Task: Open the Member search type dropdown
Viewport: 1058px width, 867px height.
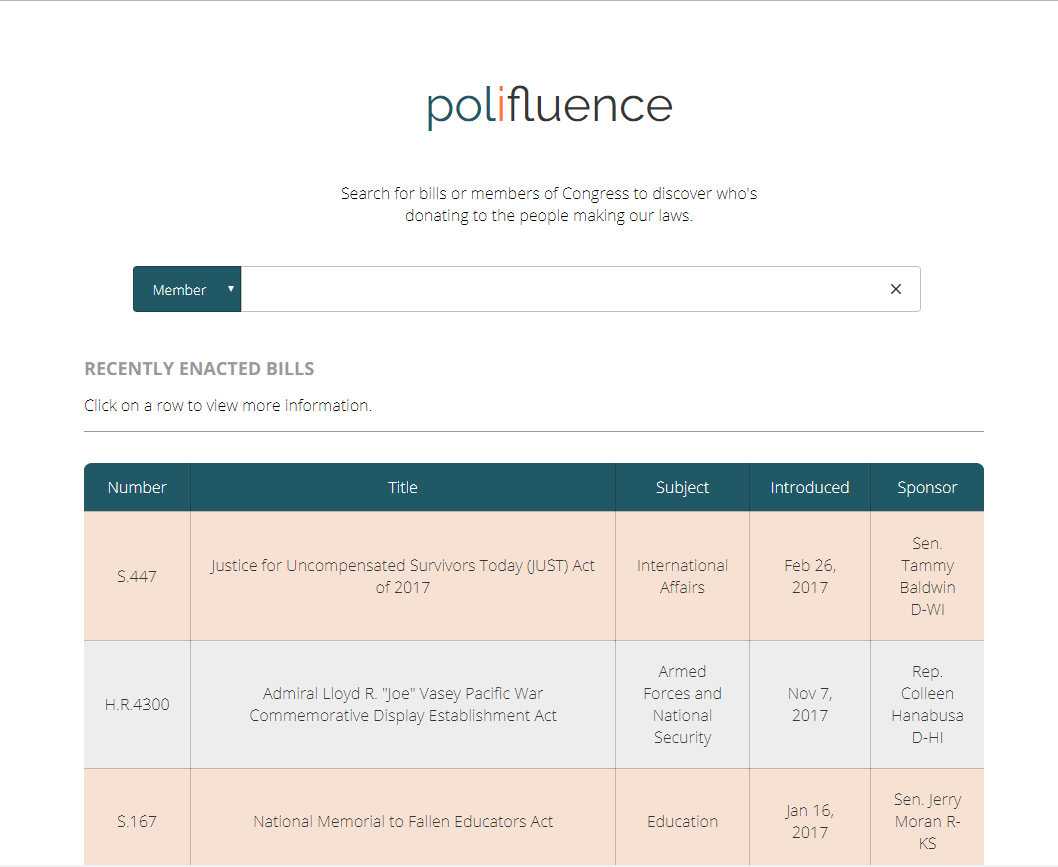Action: pyautogui.click(x=187, y=289)
